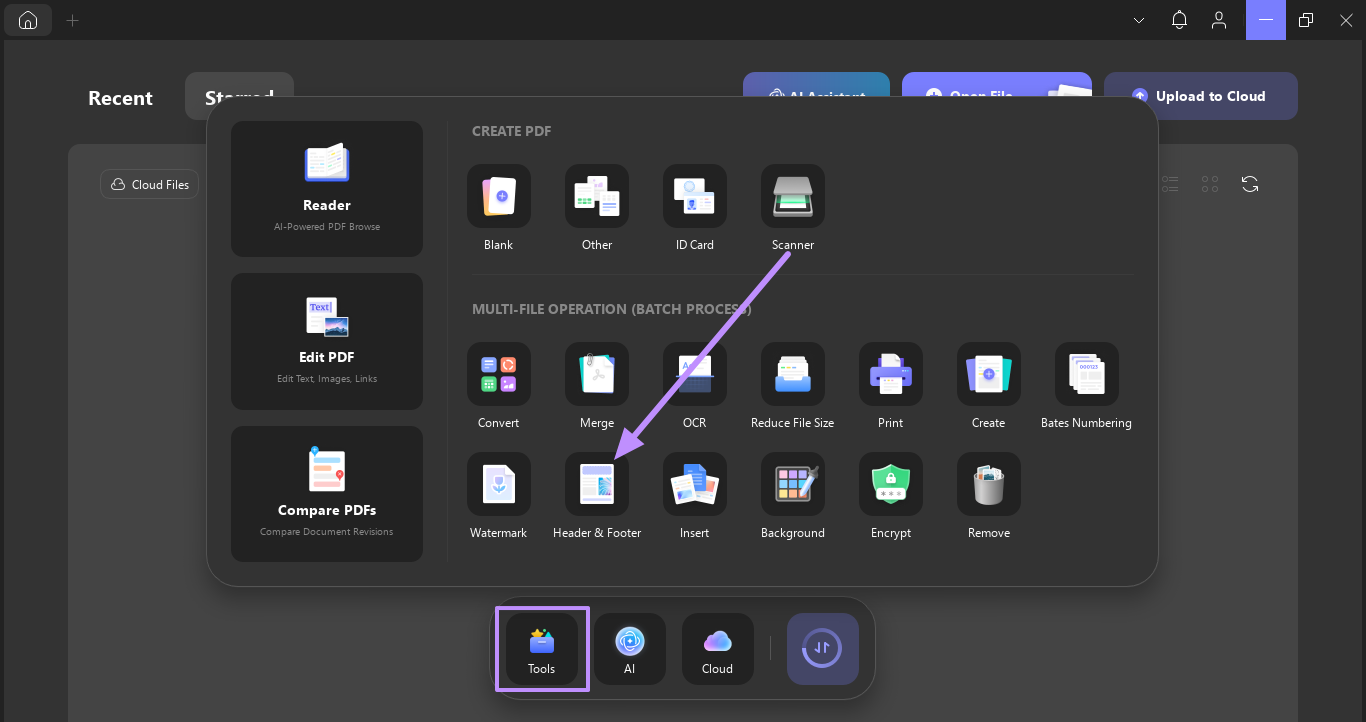This screenshot has width=1366, height=722.
Task: Refresh the cloud file list
Action: click(1250, 184)
